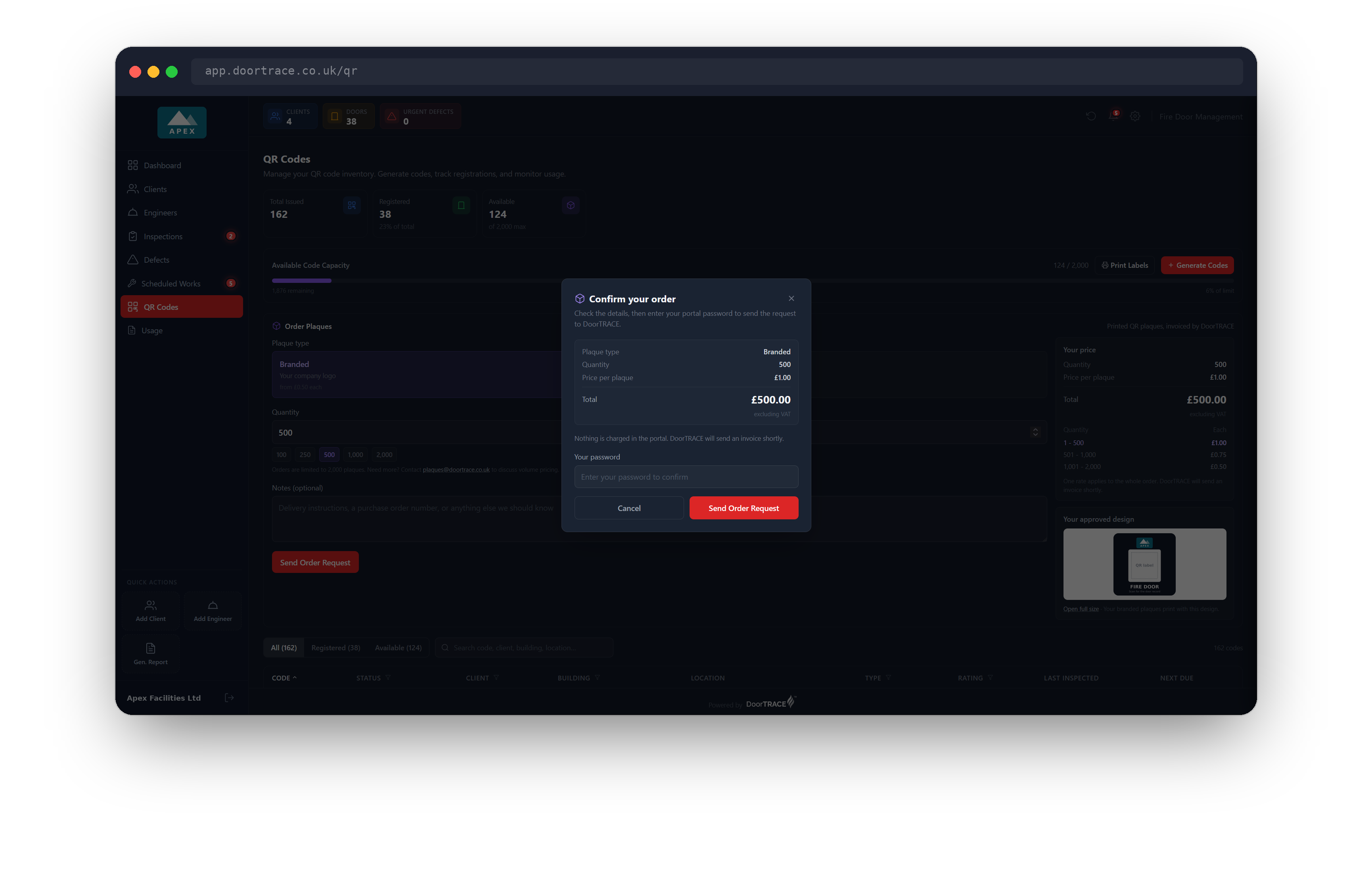Open notifications bell icon
Viewport: 1372px width, 880px height.
(1113, 117)
